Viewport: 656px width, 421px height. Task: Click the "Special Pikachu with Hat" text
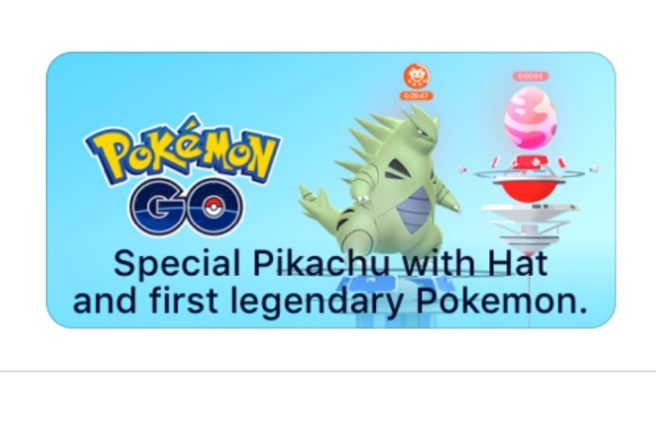coord(331,264)
